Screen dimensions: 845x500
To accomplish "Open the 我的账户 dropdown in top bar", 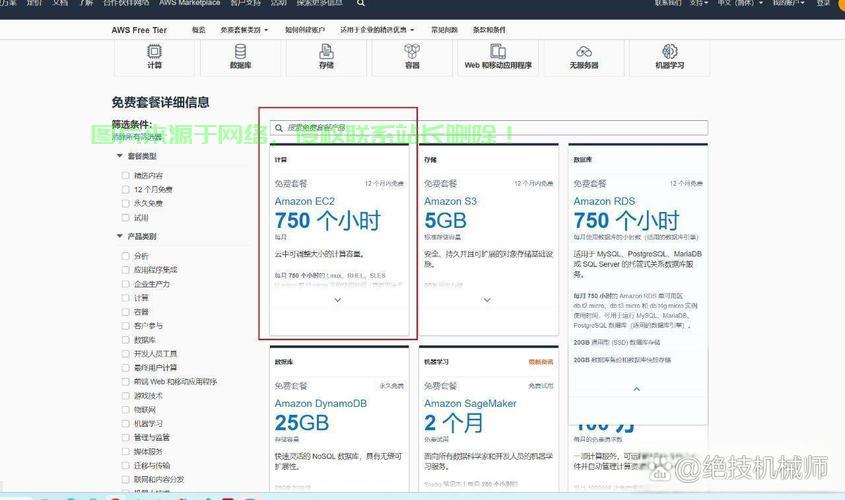I will 788,3.
